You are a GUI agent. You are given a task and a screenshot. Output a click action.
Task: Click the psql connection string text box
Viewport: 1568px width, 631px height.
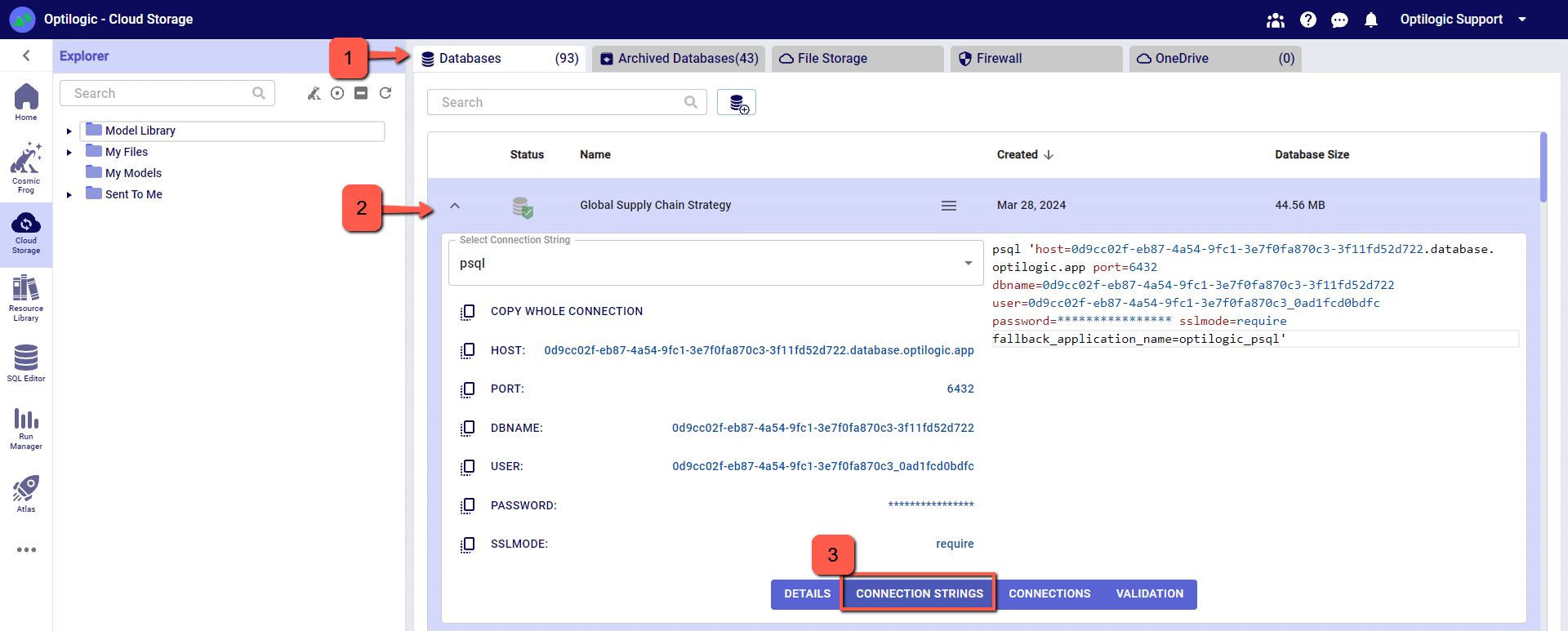[1255, 294]
